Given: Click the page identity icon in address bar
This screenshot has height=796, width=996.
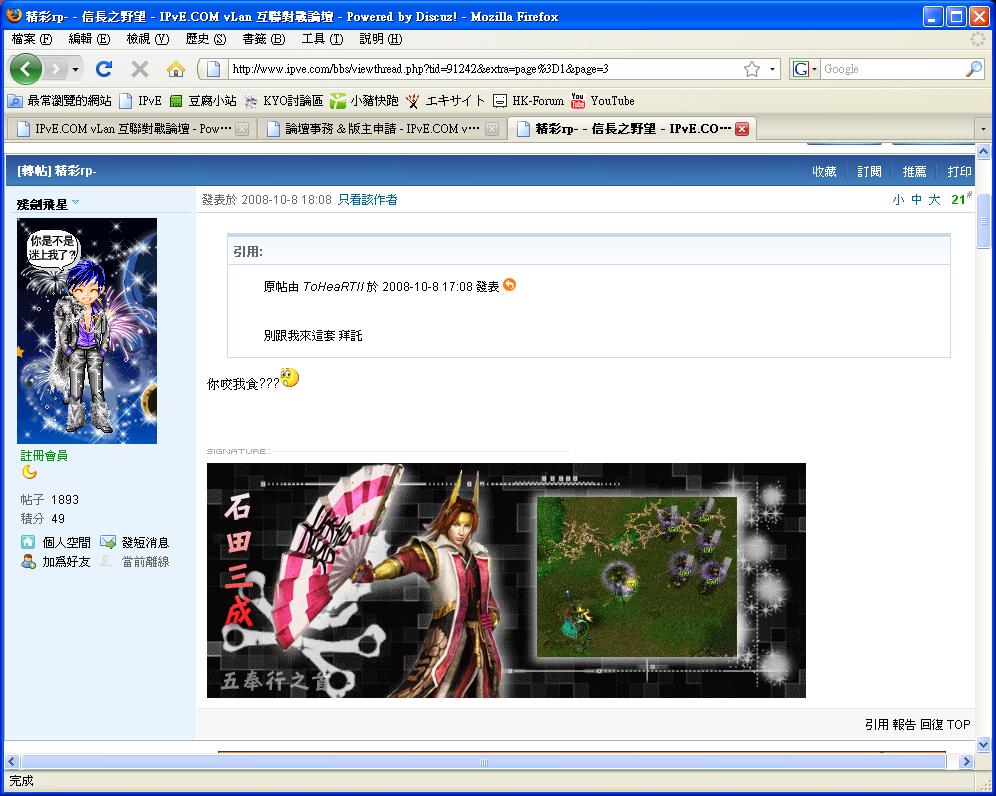Looking at the screenshot, I should 213,69.
